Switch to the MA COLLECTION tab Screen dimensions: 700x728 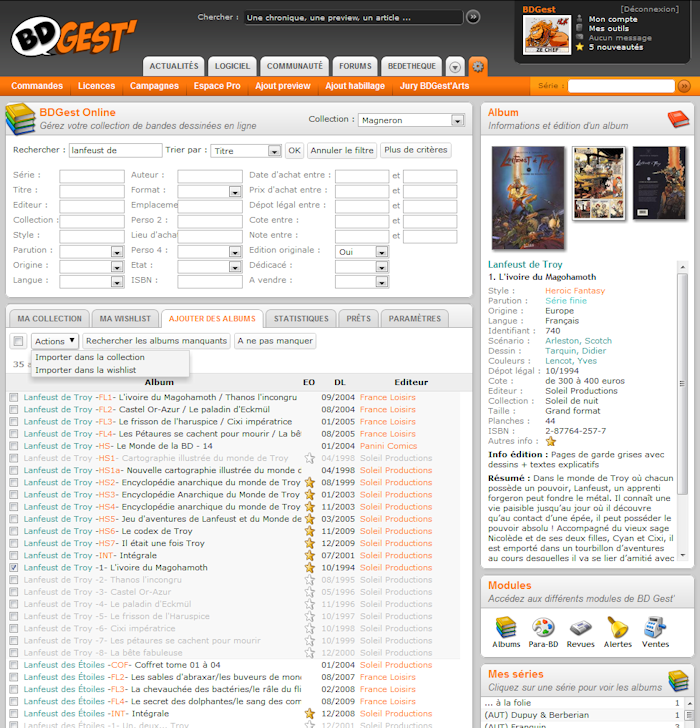click(50, 319)
